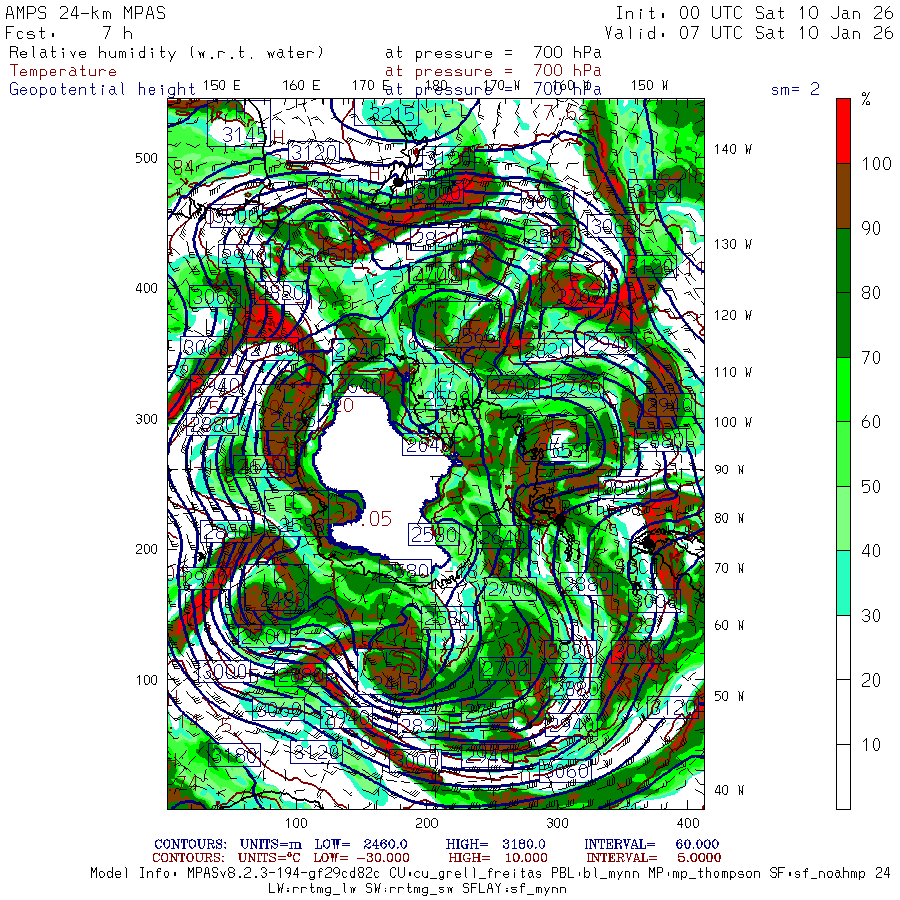
Task: Click the '120 W' longitude label
Action: click(732, 315)
